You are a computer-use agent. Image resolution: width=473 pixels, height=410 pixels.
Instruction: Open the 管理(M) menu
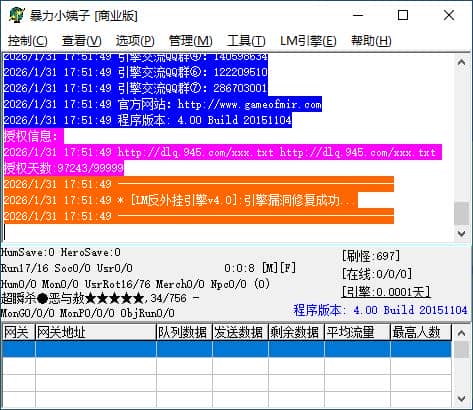pos(190,41)
